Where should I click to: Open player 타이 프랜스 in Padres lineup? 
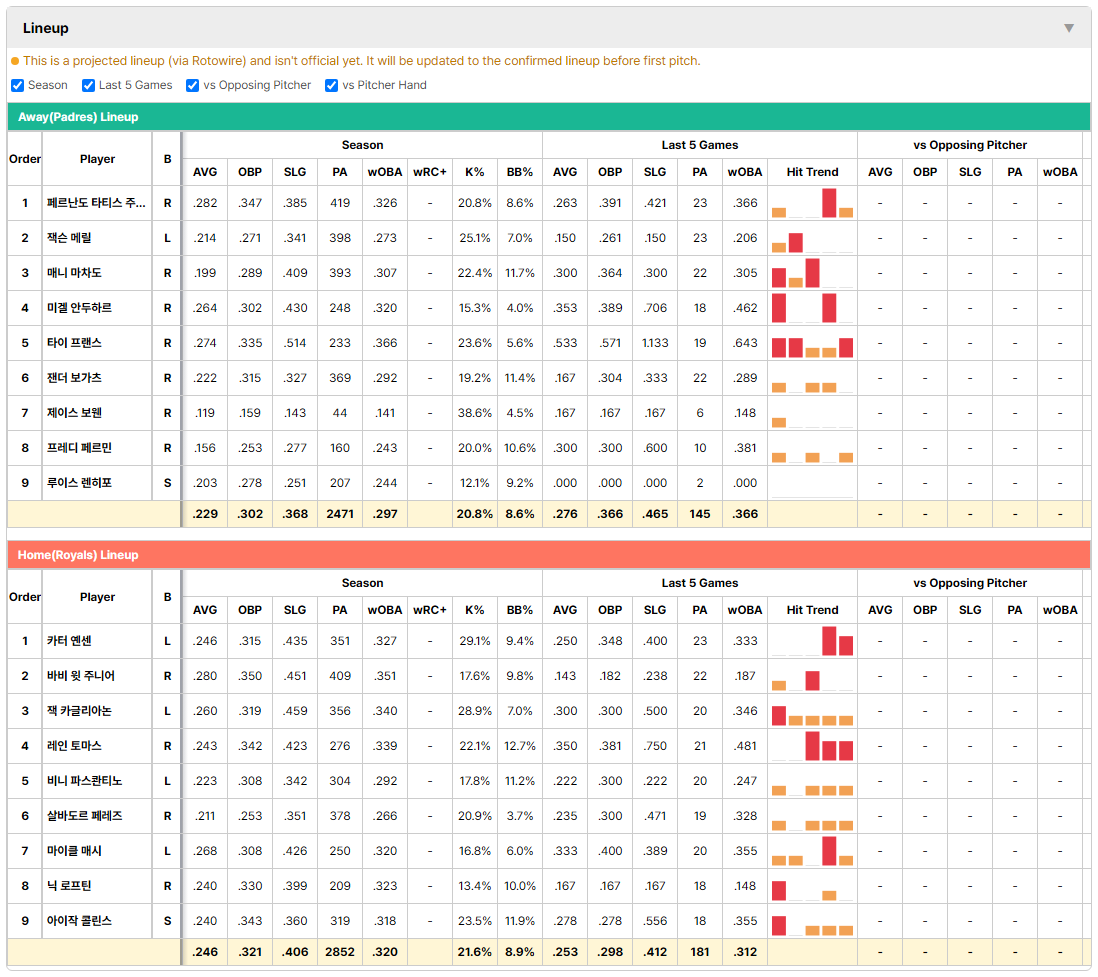[74, 342]
